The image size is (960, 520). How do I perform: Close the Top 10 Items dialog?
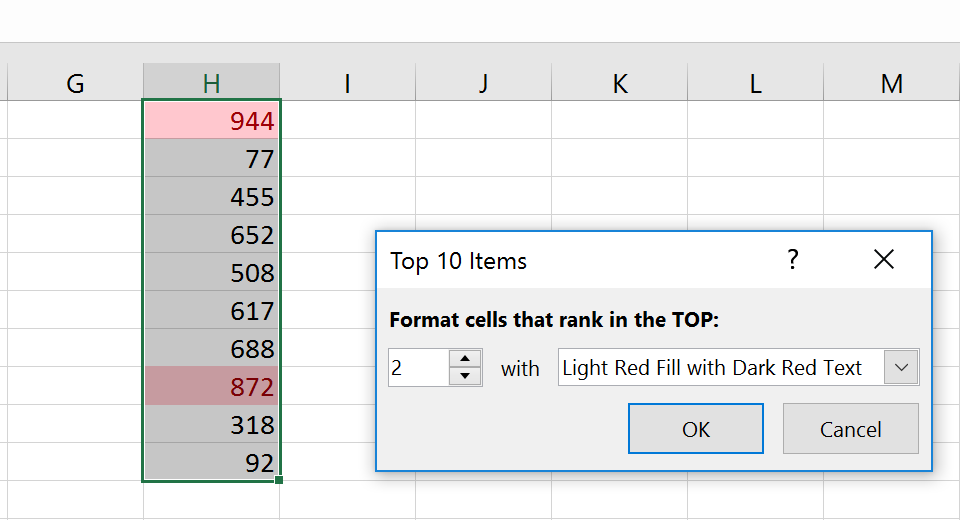(x=883, y=260)
